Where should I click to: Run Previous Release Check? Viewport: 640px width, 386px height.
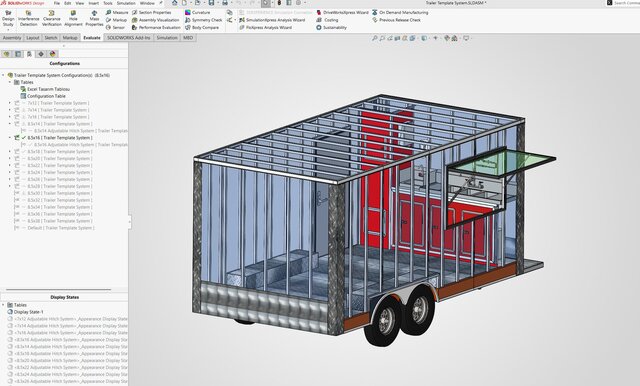coord(396,20)
